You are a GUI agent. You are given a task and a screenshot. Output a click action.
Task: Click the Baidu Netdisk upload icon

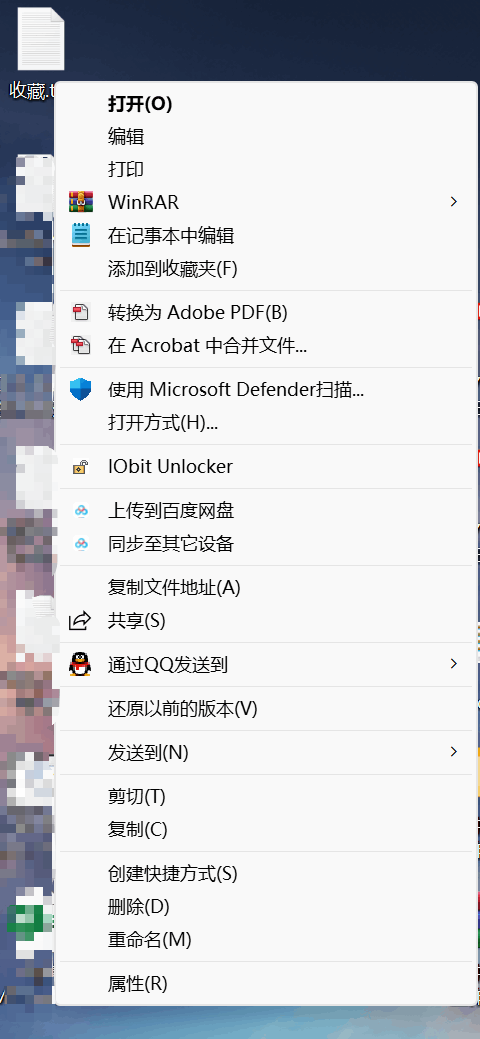click(x=81, y=511)
